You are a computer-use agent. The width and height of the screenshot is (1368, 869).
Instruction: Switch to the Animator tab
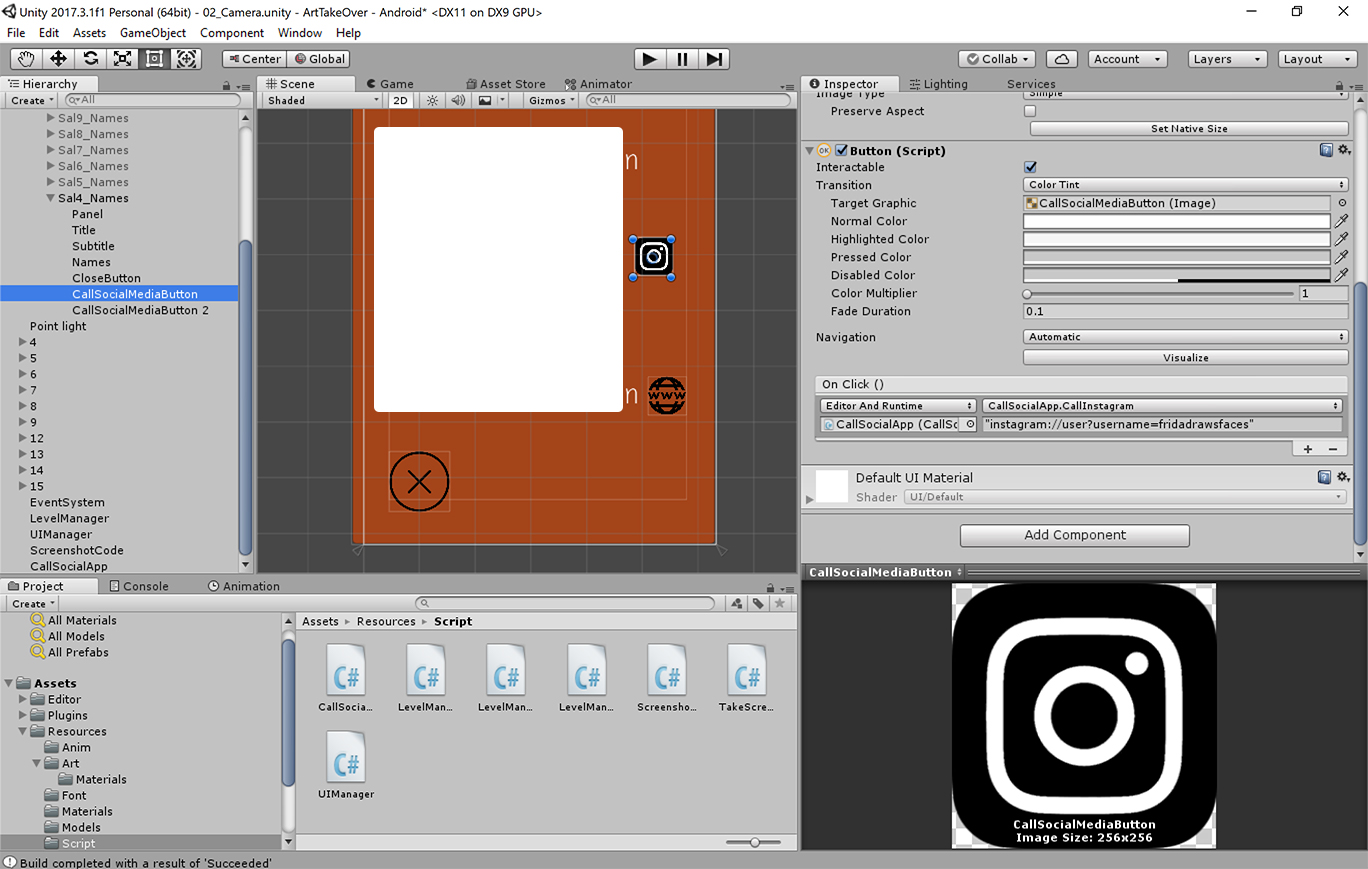pos(598,84)
